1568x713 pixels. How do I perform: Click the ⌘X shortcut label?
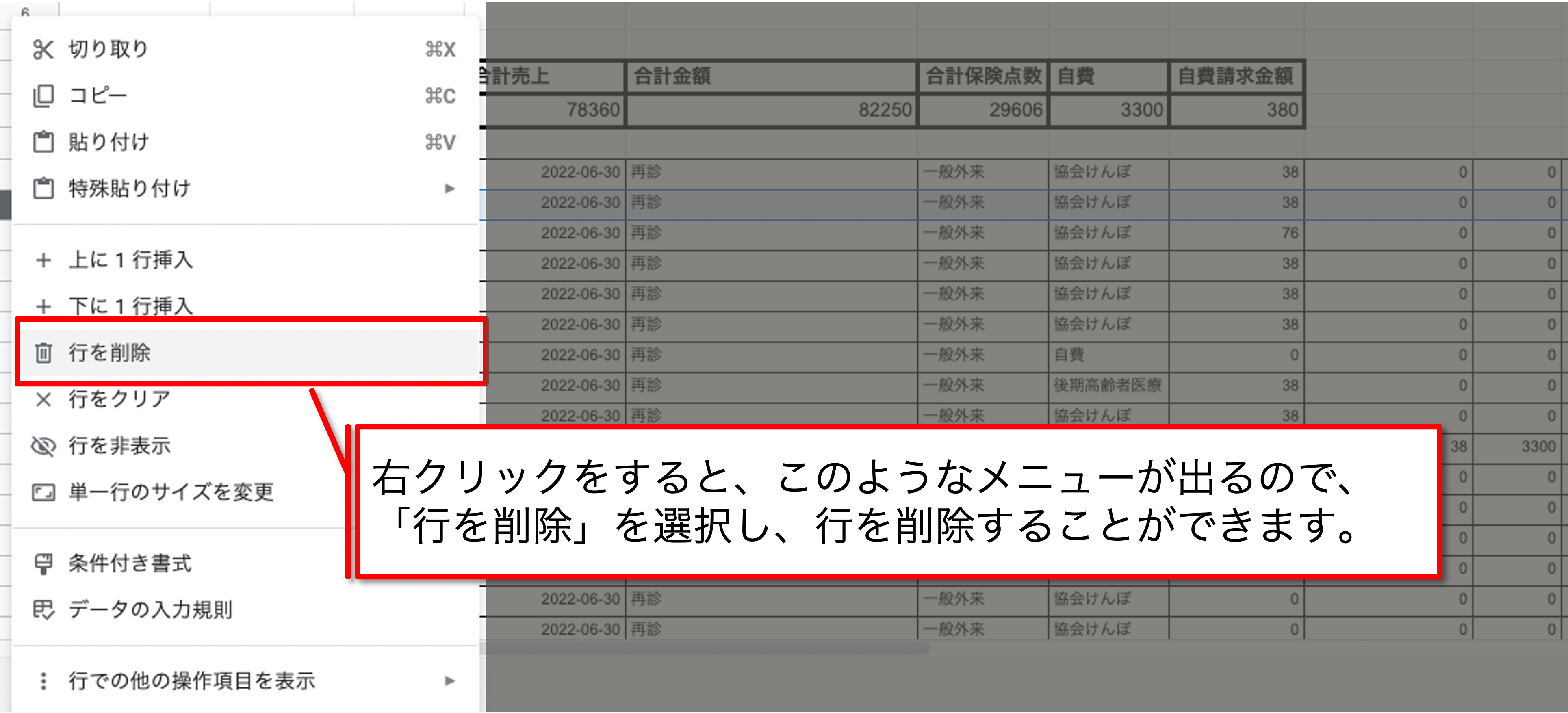click(x=441, y=49)
